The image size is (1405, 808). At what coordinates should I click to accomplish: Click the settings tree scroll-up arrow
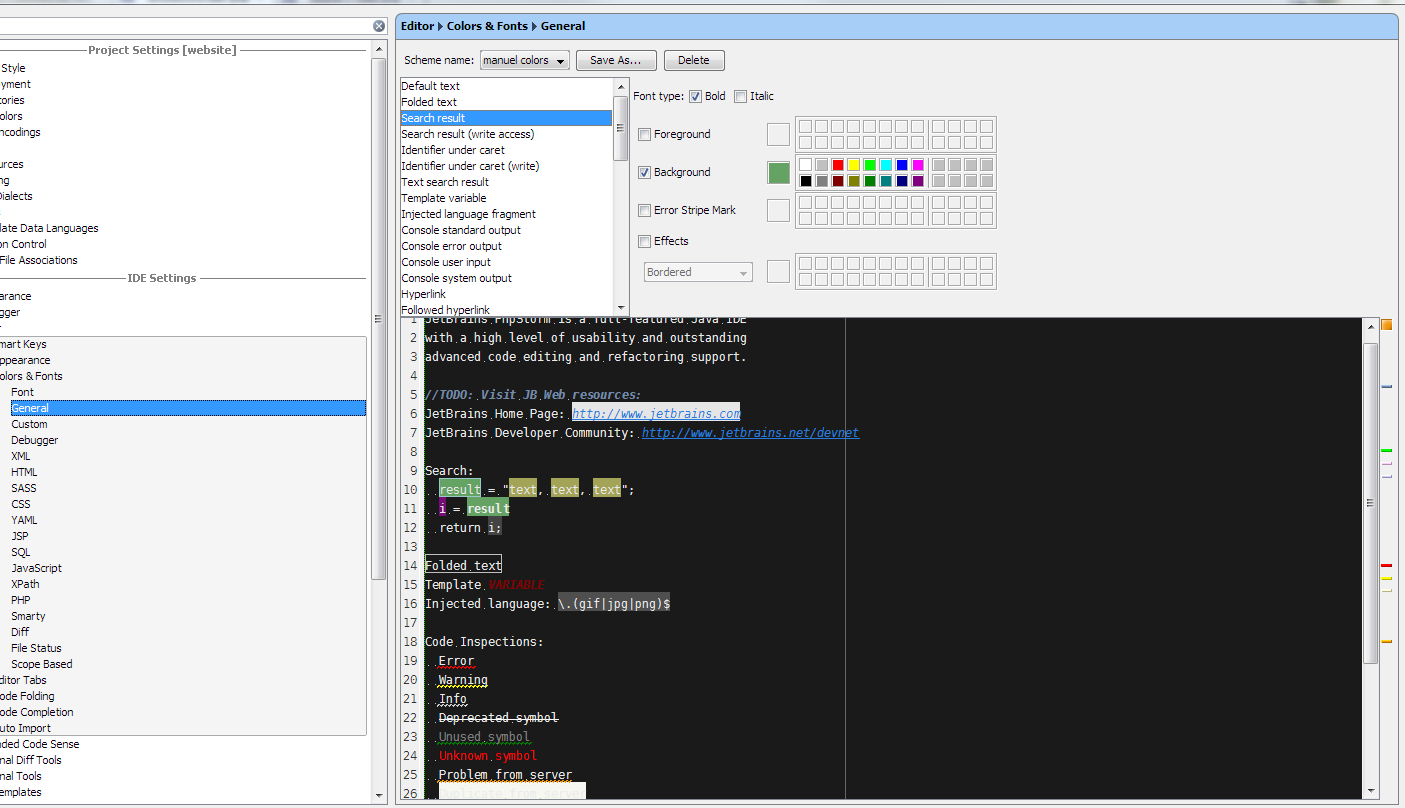coord(379,48)
